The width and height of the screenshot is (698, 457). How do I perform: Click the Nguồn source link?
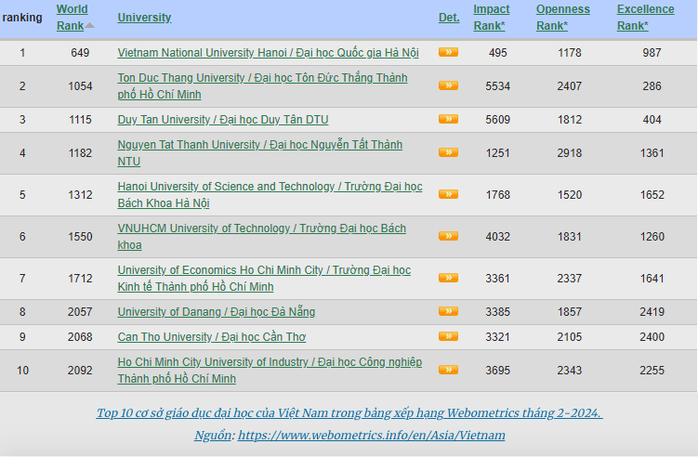coord(212,435)
